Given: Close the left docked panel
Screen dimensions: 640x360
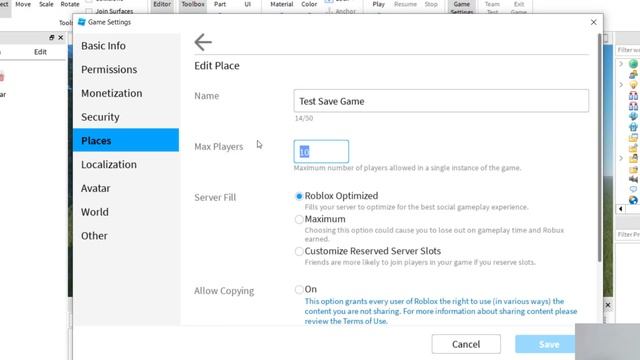Looking at the screenshot, I should [61, 38].
